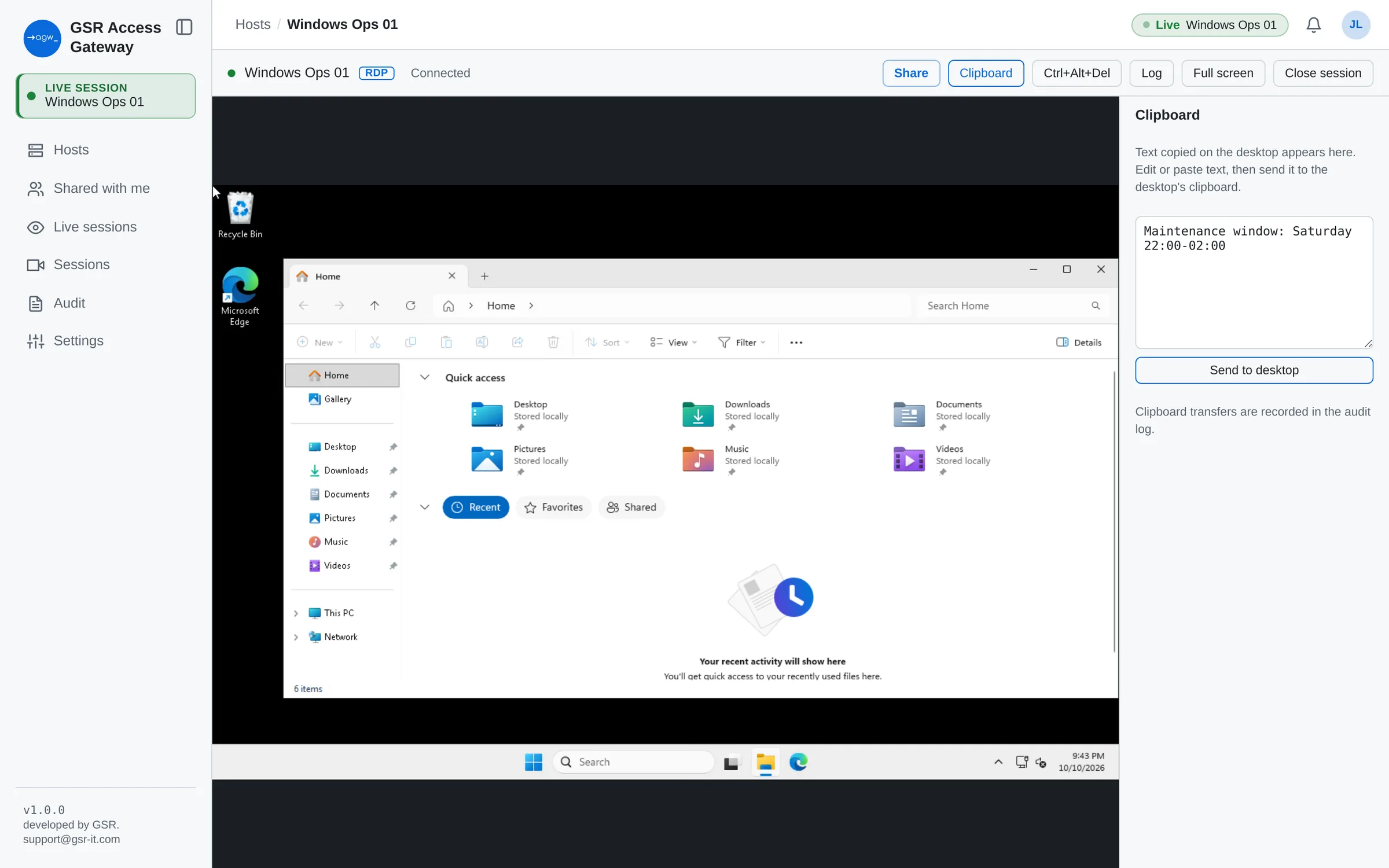Image resolution: width=1389 pixels, height=868 pixels.
Task: Select the Shared tab in Explorer
Action: pyautogui.click(x=631, y=507)
